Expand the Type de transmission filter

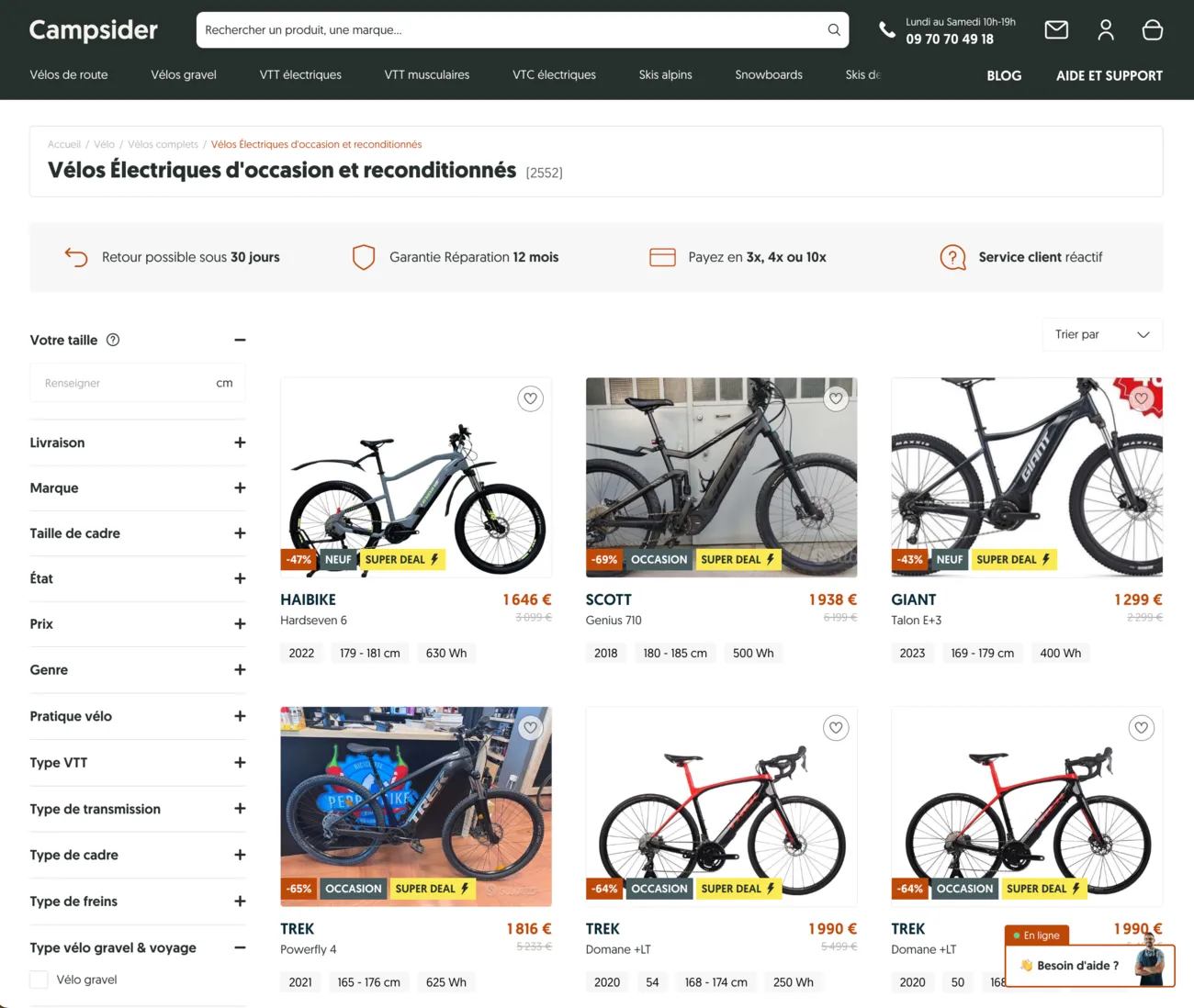(240, 809)
